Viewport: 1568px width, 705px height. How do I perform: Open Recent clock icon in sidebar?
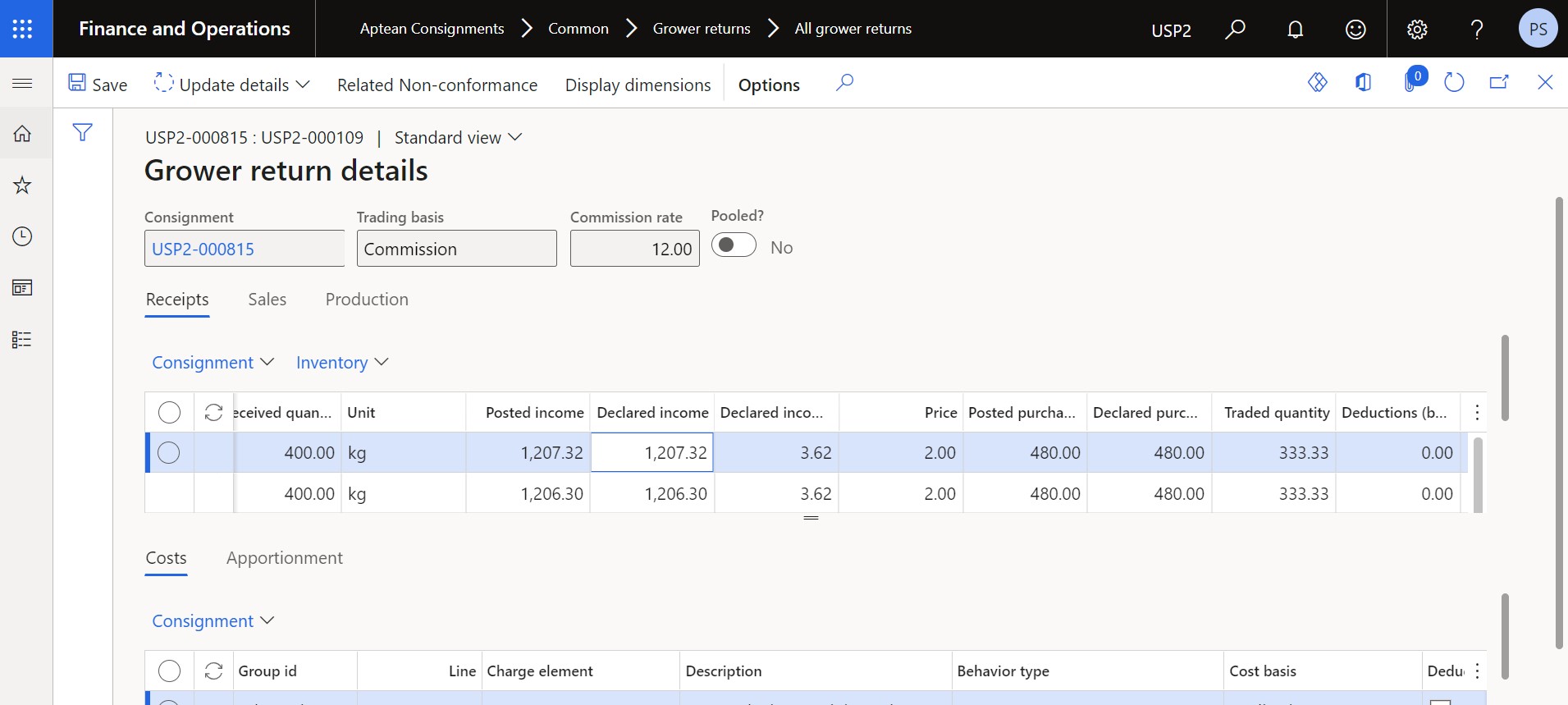tap(22, 236)
